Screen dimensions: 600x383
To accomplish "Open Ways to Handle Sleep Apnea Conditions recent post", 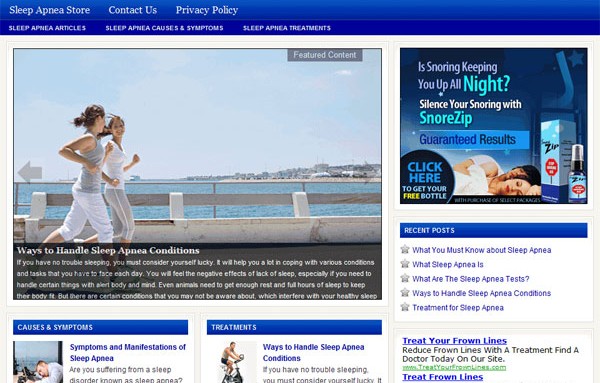I will (x=481, y=293).
